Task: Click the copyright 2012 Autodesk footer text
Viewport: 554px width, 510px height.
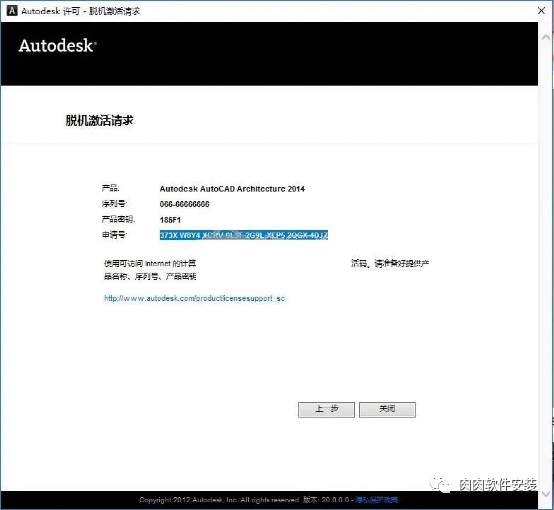Action: click(219, 499)
